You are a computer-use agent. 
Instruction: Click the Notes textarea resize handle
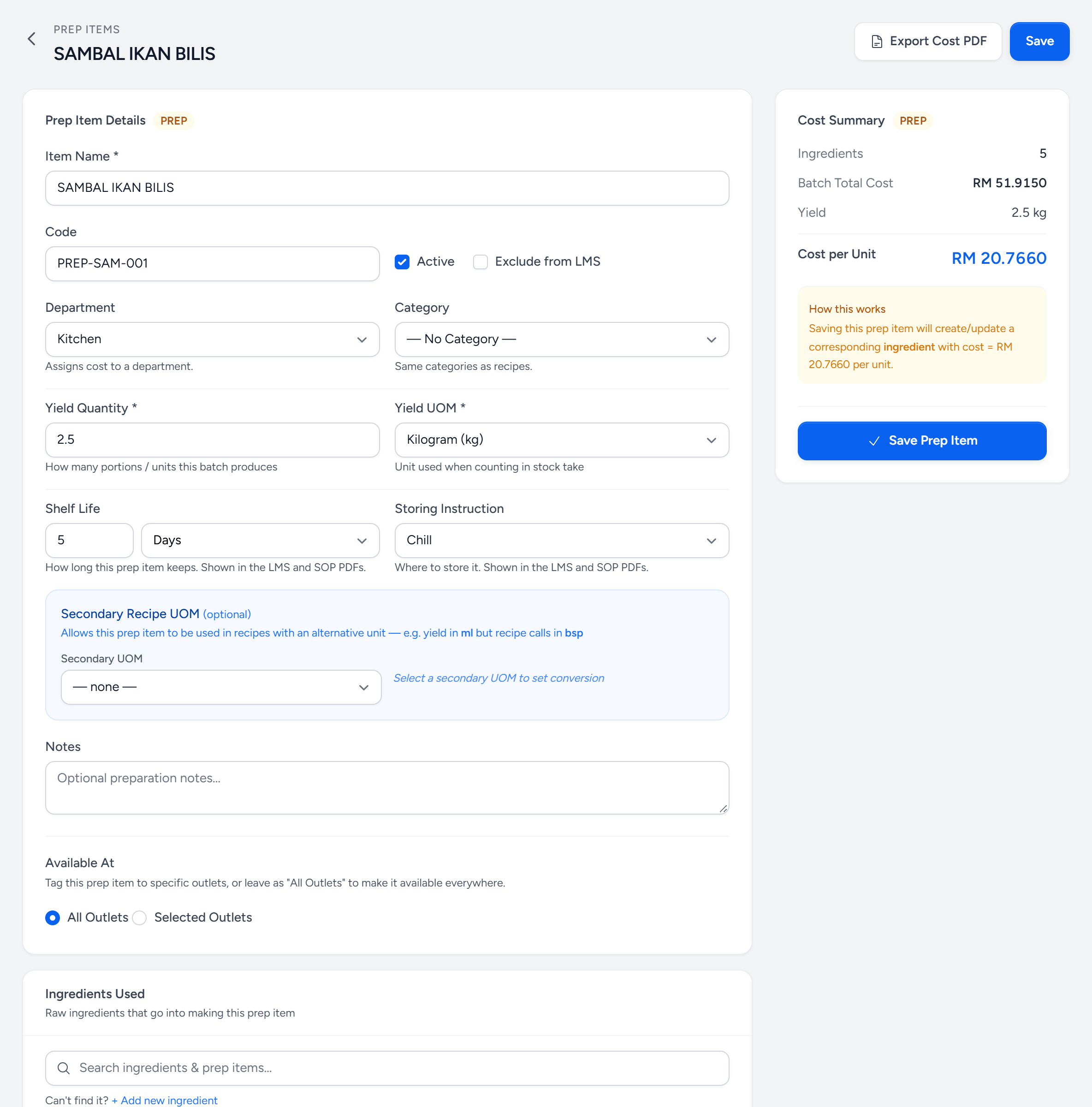coord(723,809)
